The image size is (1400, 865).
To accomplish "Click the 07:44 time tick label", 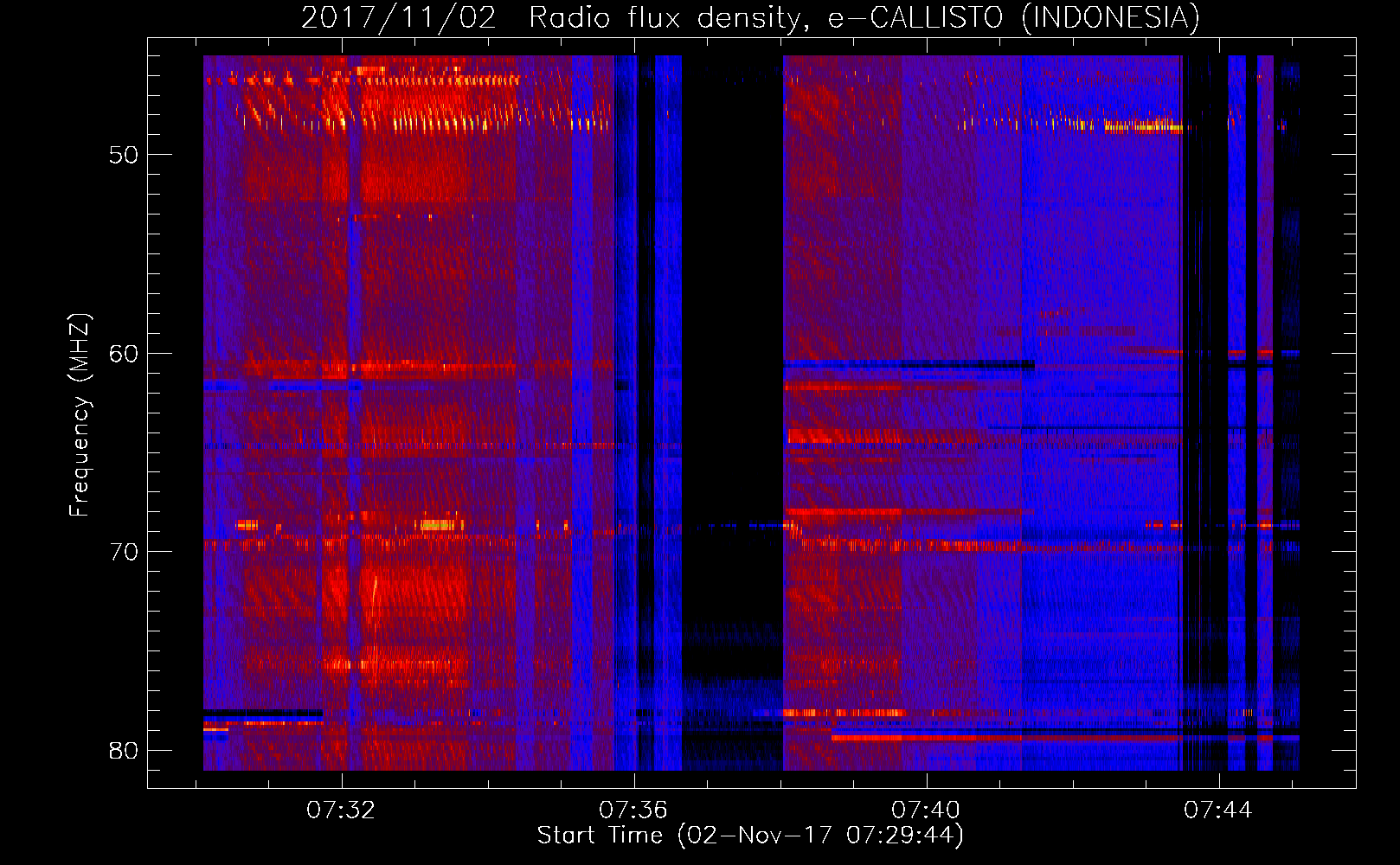I will click(x=1218, y=810).
